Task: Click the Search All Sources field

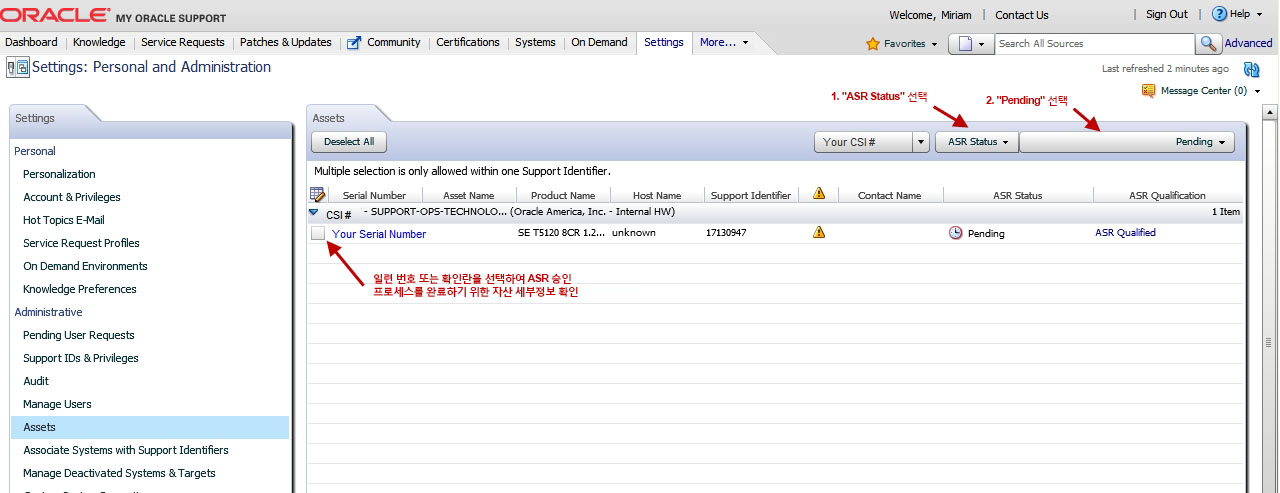Action: 1094,44
